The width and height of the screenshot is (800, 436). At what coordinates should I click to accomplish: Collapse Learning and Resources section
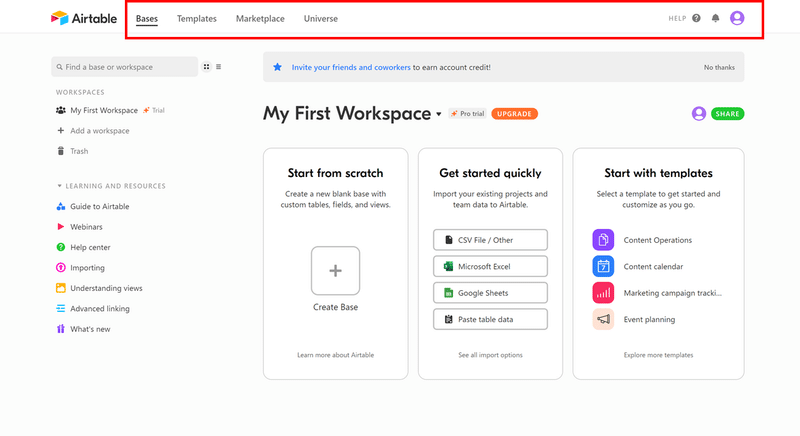[x=59, y=186]
